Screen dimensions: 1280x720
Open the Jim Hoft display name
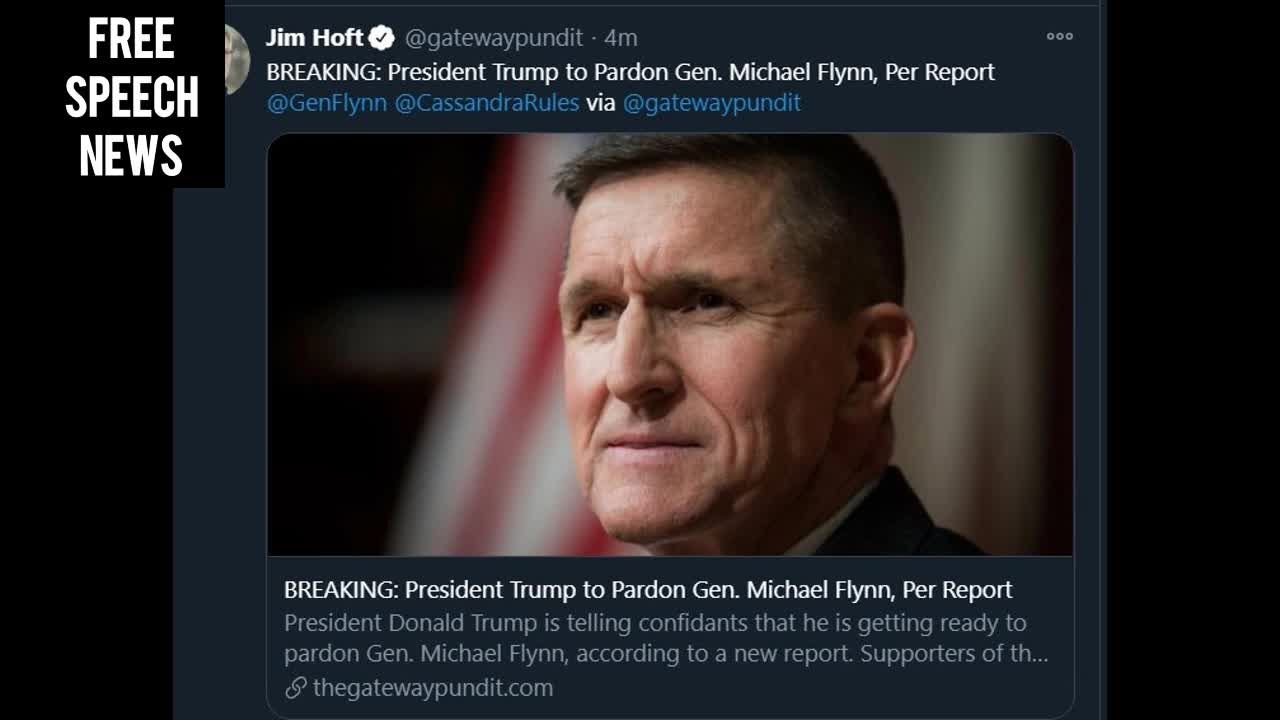[314, 38]
